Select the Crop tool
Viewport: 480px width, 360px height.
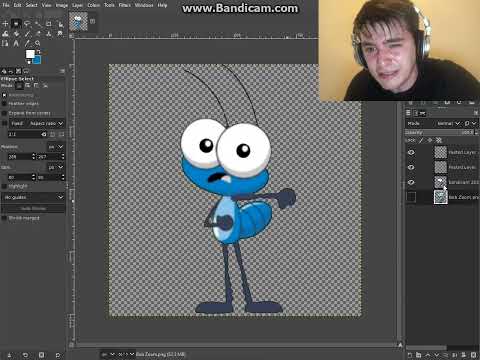[49, 24]
